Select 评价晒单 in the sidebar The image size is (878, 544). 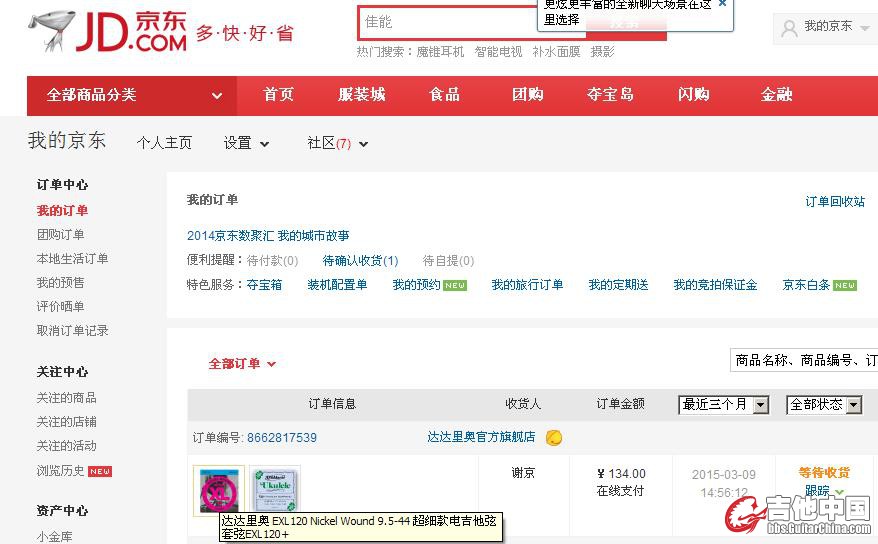(x=60, y=307)
